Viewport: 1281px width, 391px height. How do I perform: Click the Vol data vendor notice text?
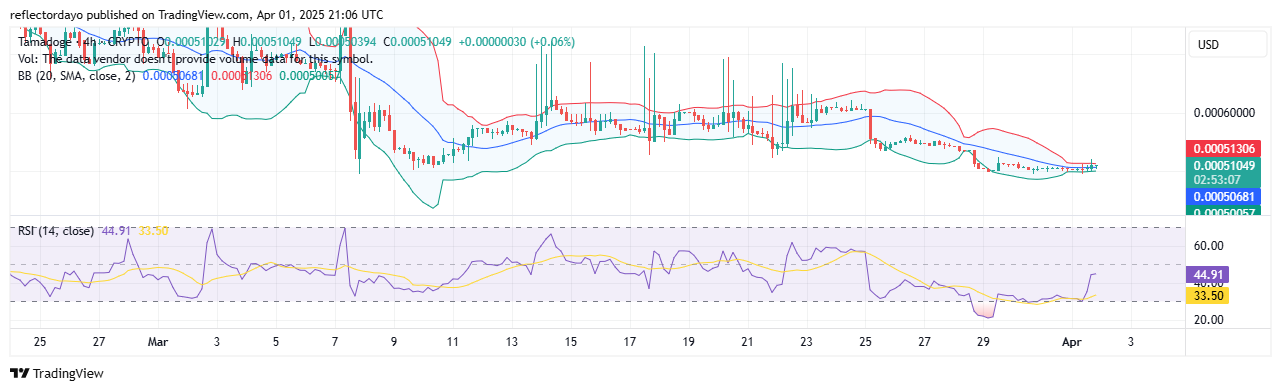point(195,59)
